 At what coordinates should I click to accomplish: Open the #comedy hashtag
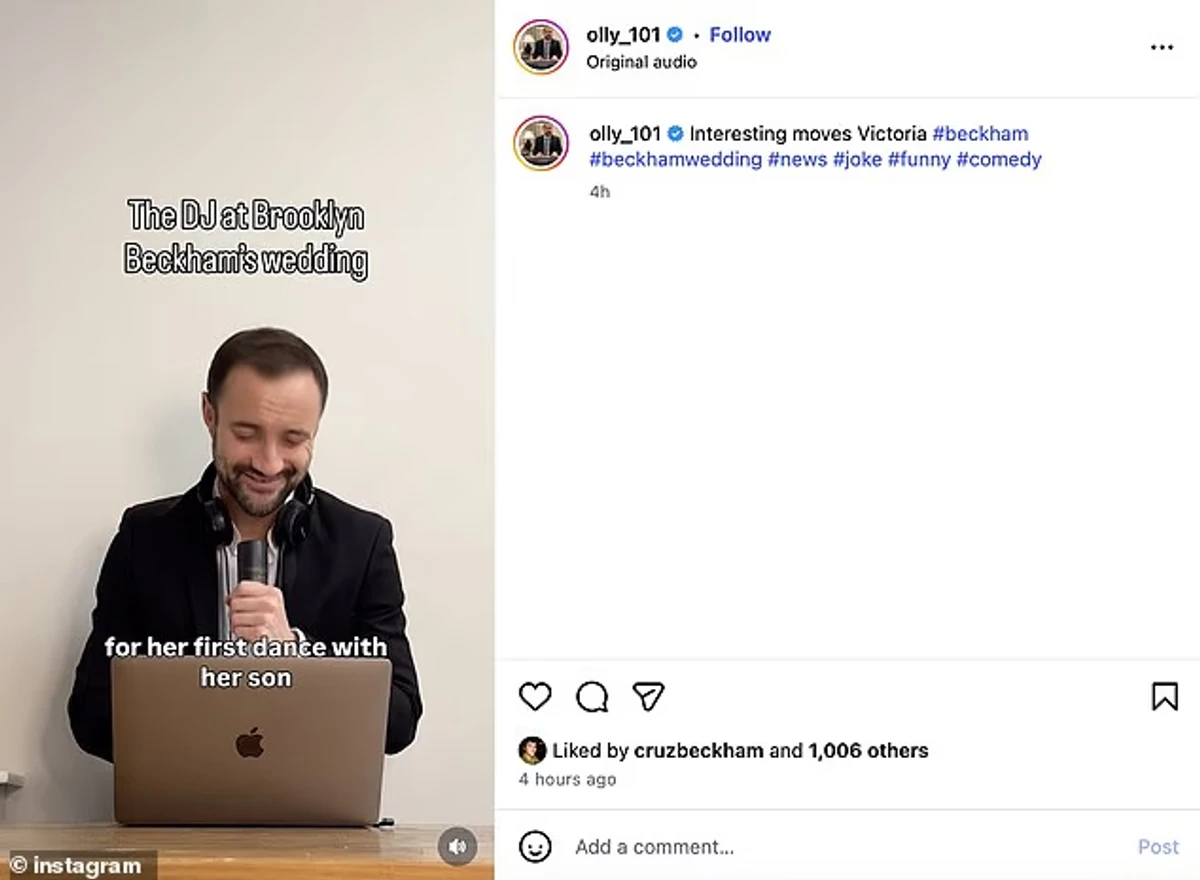[999, 159]
